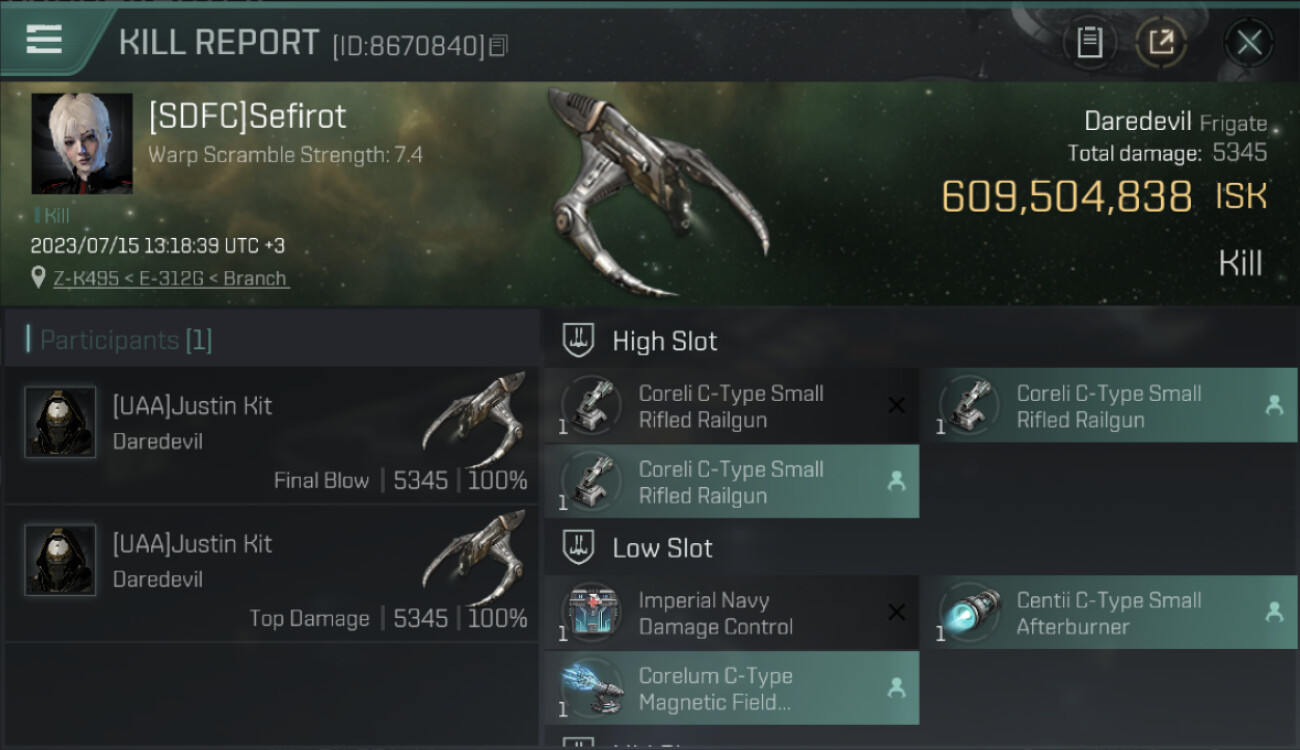Share kill report via export icon
This screenshot has width=1300, height=750.
click(1161, 42)
